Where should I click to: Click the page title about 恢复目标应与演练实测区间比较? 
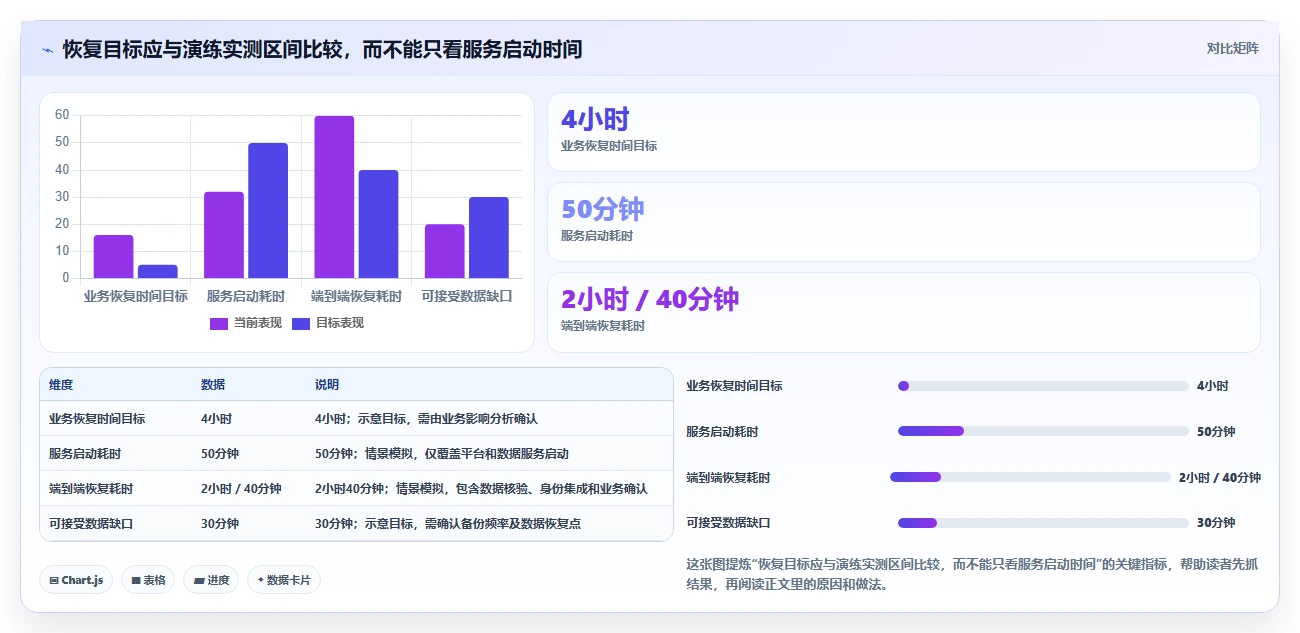pos(322,49)
